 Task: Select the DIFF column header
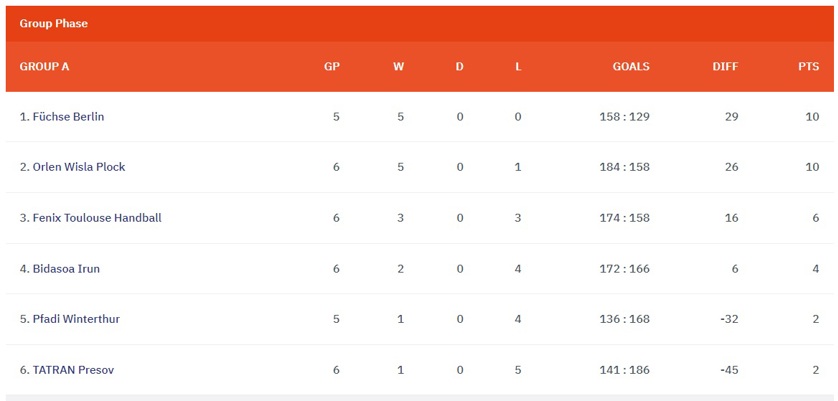click(x=725, y=67)
